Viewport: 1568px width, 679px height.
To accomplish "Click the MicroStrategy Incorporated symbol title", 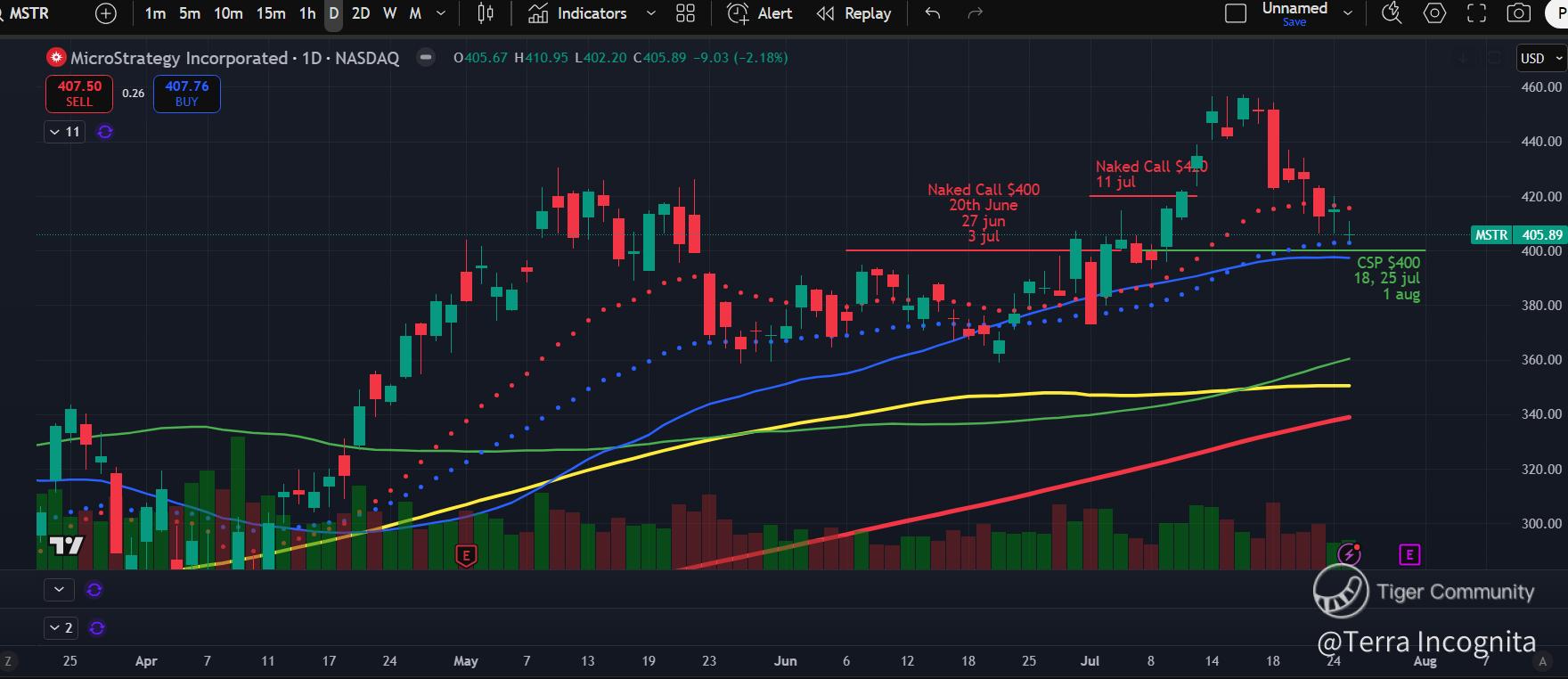I will click(x=179, y=58).
